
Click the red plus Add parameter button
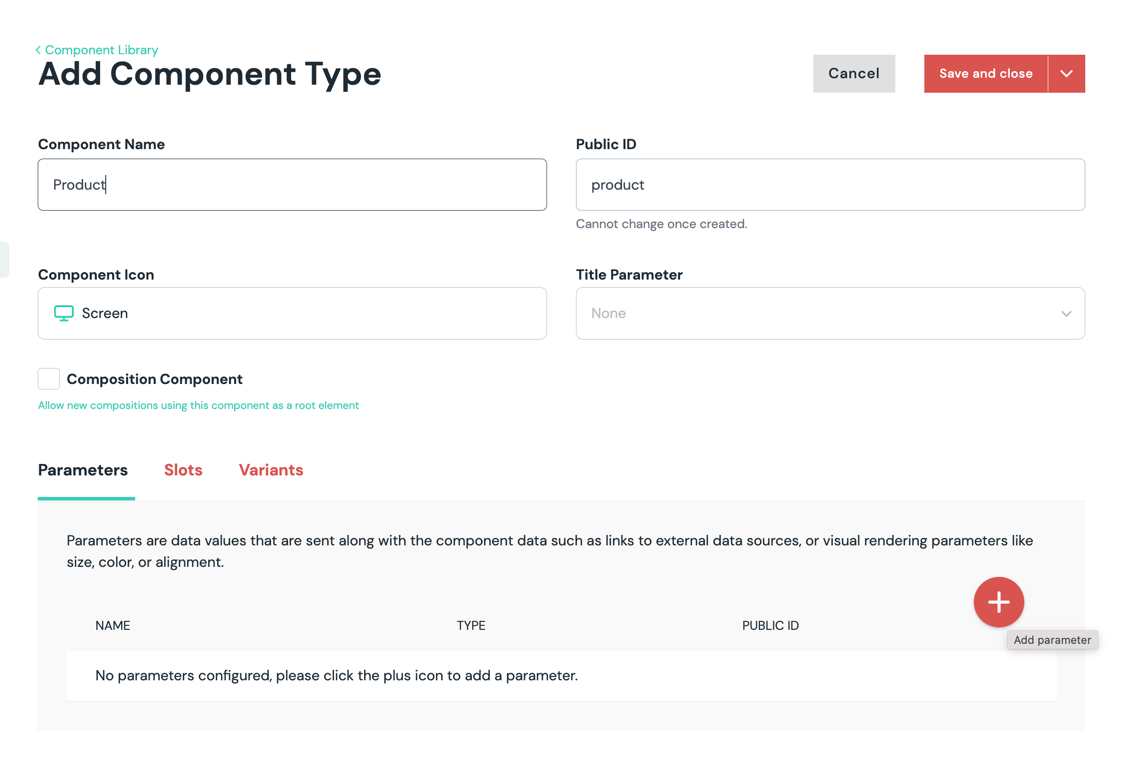[x=998, y=602]
